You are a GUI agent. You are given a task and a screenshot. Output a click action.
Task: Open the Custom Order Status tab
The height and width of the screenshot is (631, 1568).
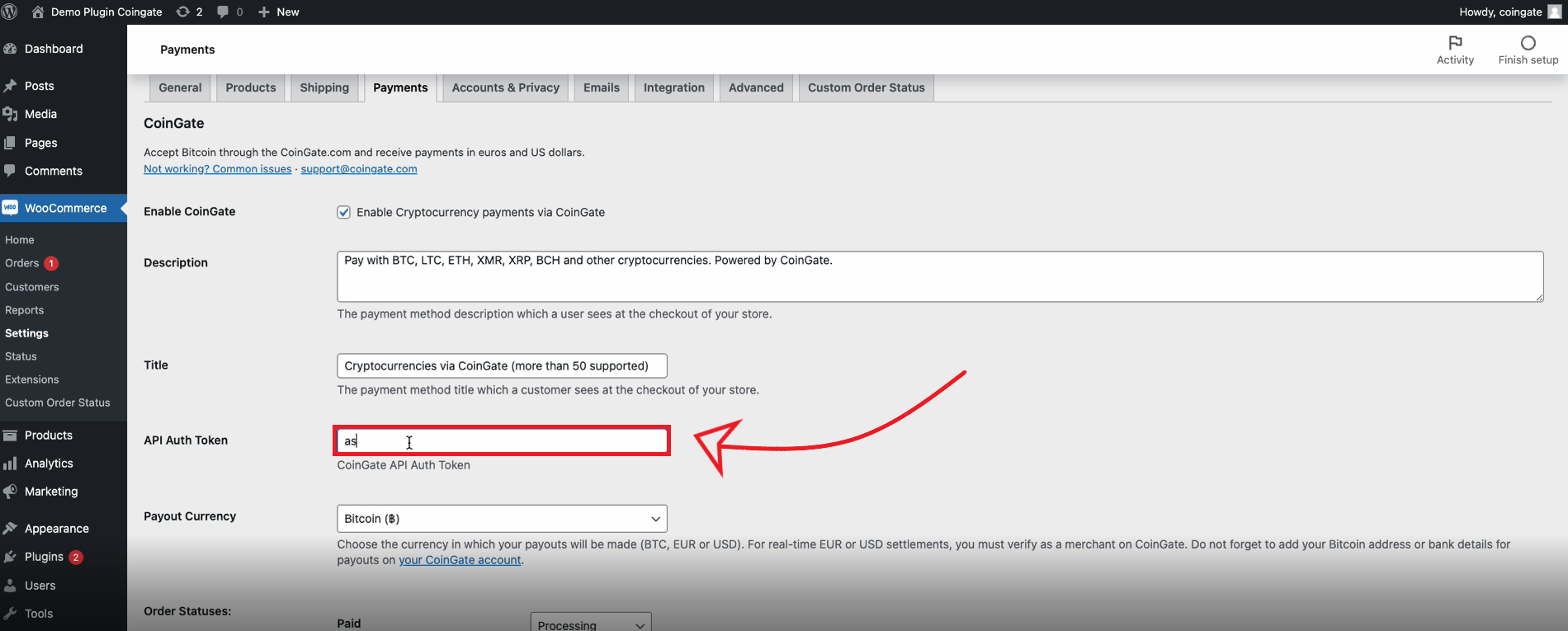click(x=867, y=87)
